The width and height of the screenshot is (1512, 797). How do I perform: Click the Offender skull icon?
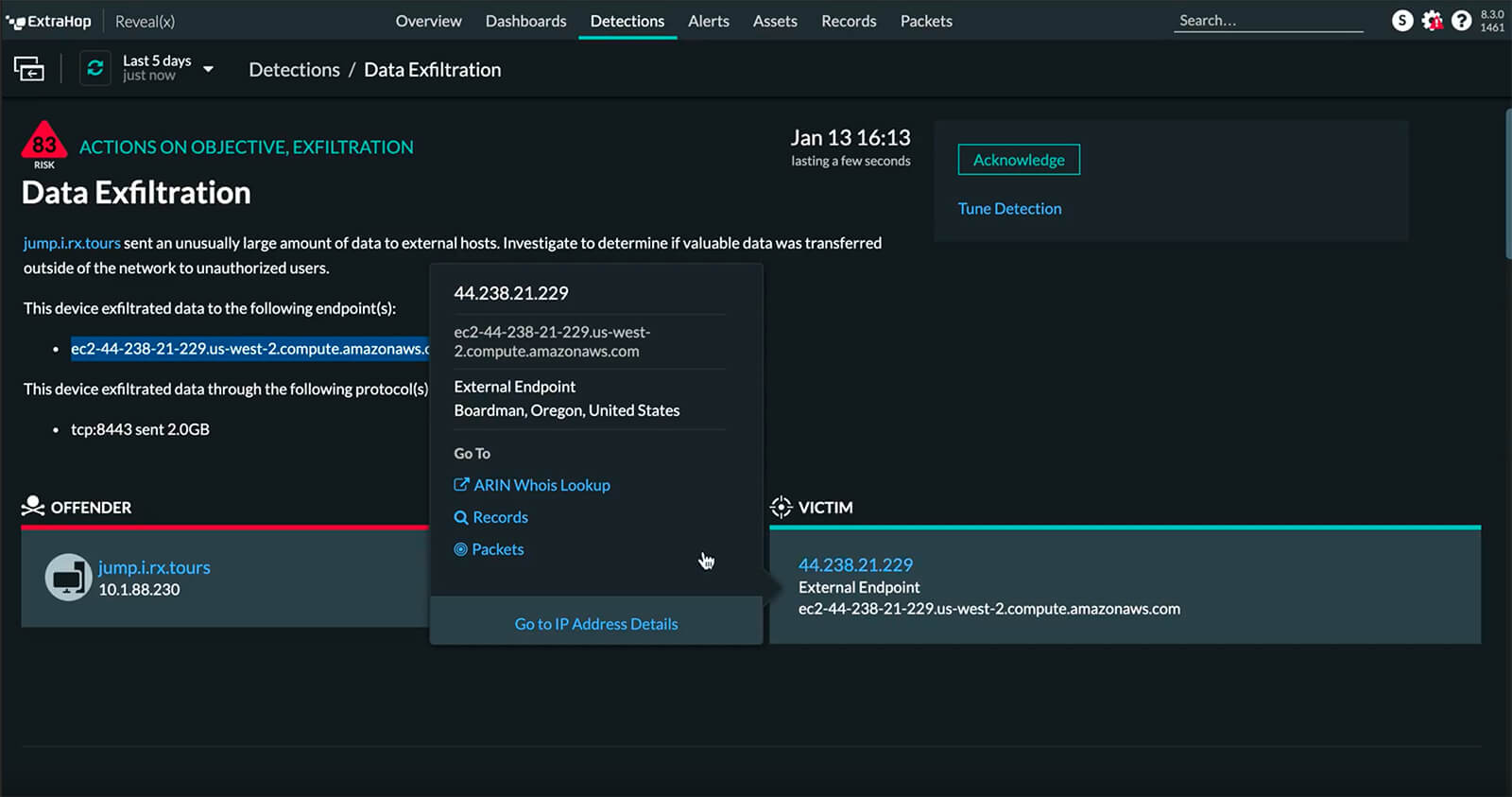point(33,506)
